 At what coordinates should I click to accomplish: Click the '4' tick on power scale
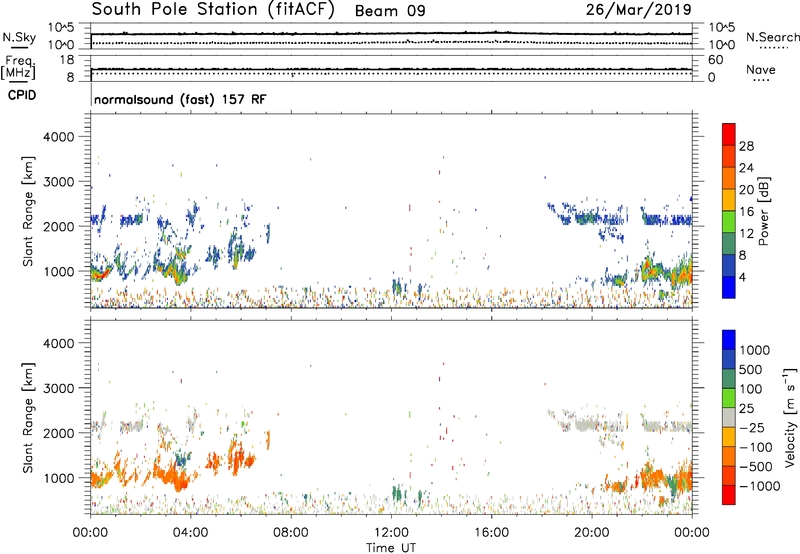pyautogui.click(x=743, y=277)
